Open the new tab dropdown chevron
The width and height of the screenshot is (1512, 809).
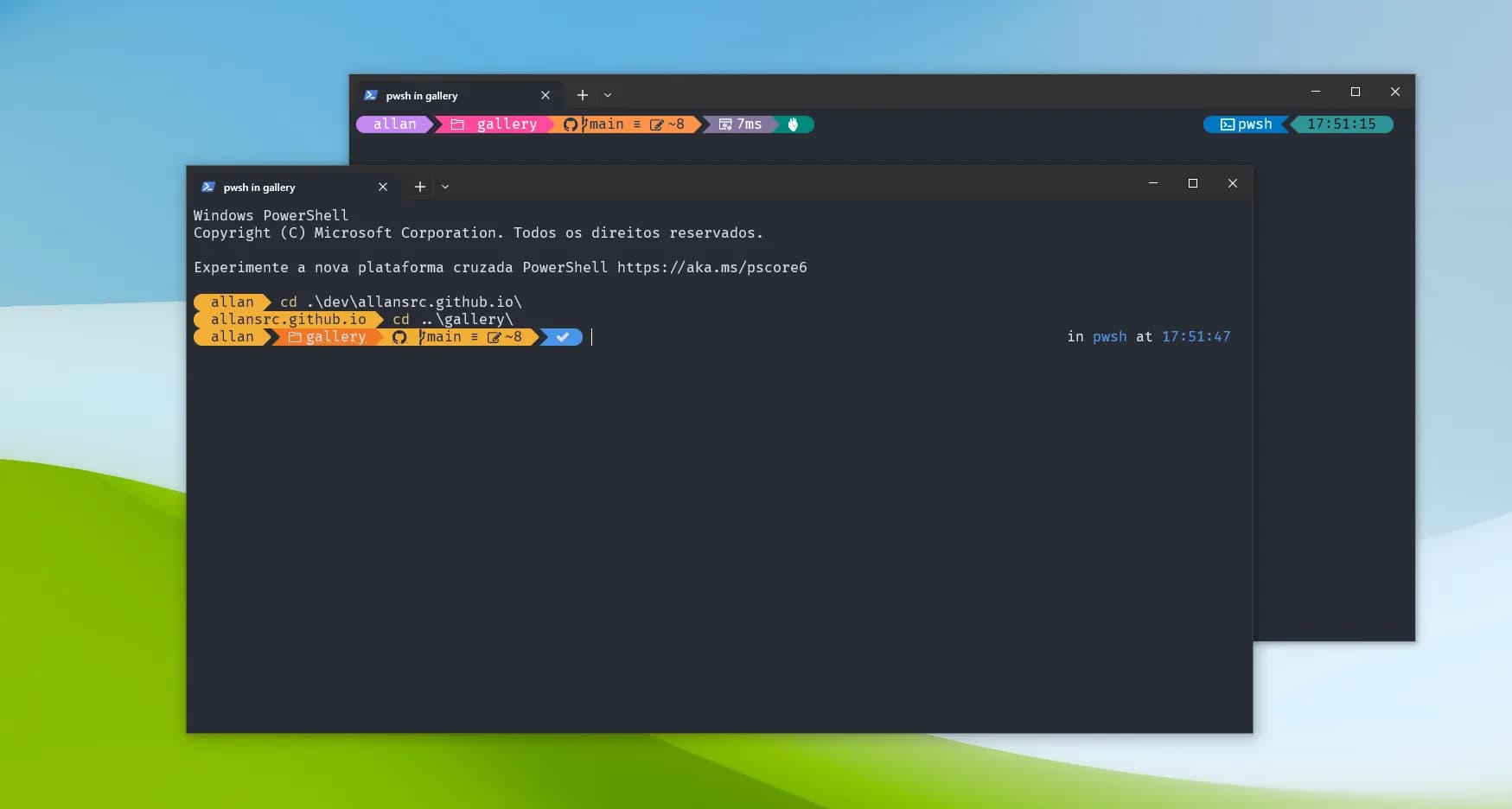pyautogui.click(x=445, y=187)
